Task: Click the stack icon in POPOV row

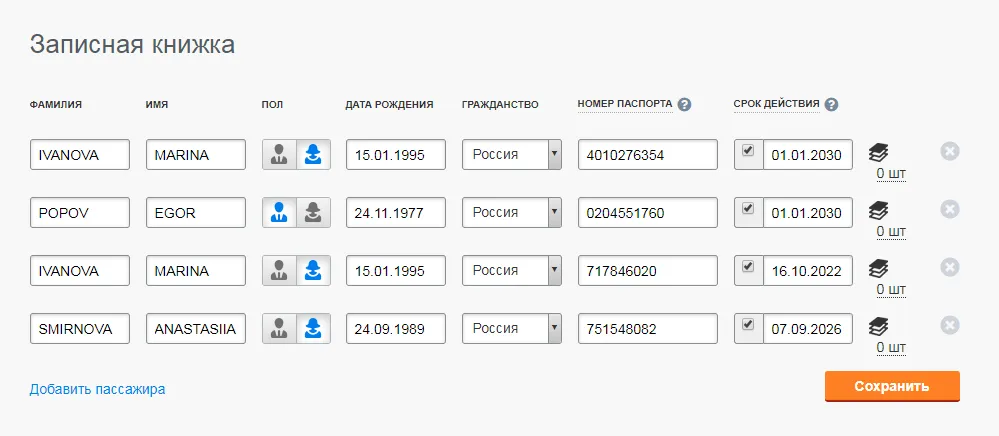Action: coord(878,210)
